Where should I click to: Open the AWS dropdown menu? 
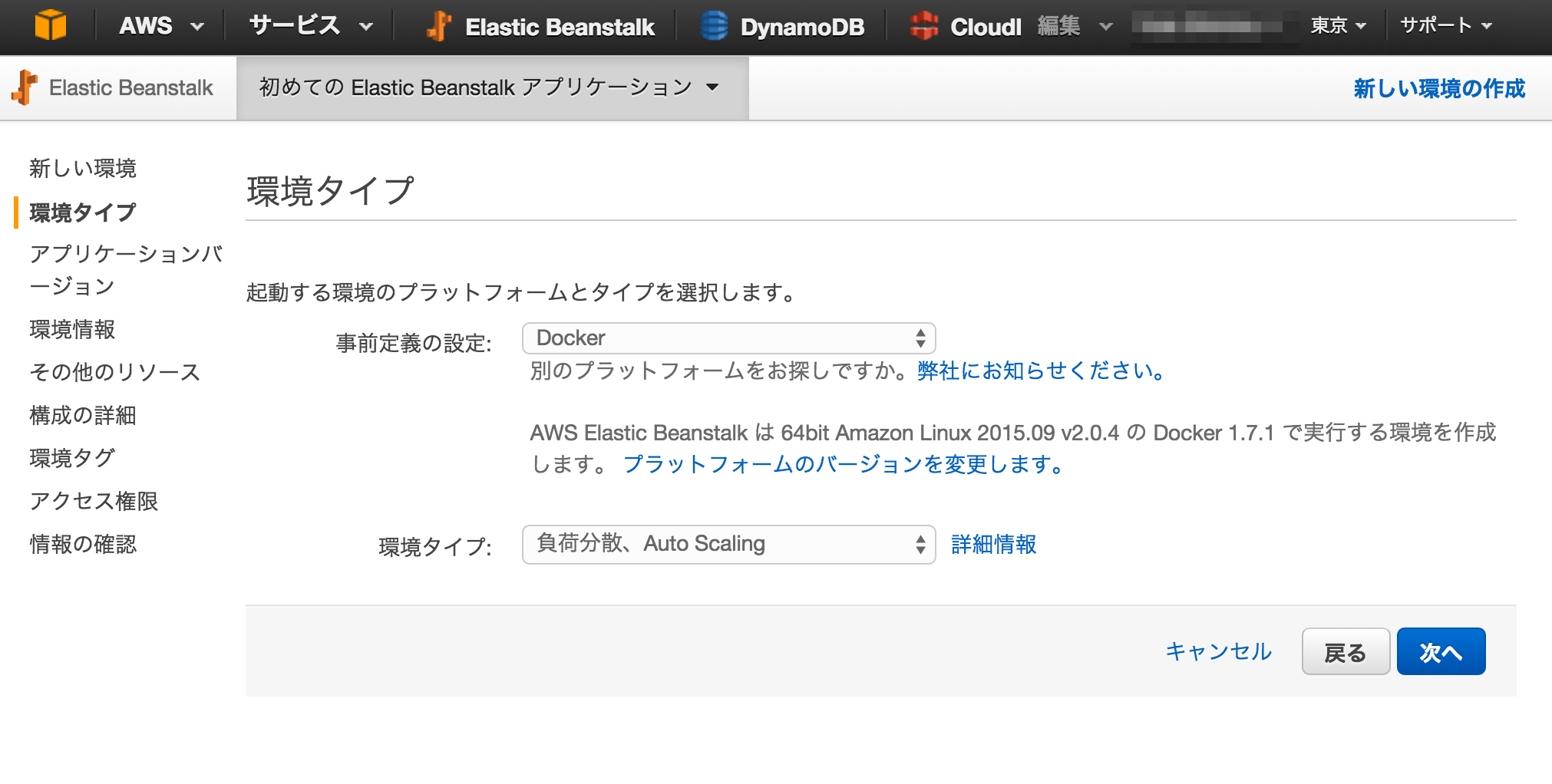pos(161,26)
